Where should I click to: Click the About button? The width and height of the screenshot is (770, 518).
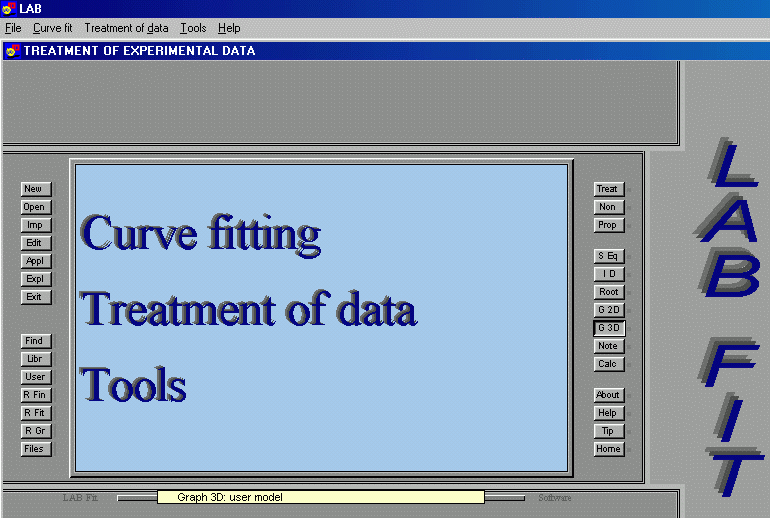pos(609,395)
